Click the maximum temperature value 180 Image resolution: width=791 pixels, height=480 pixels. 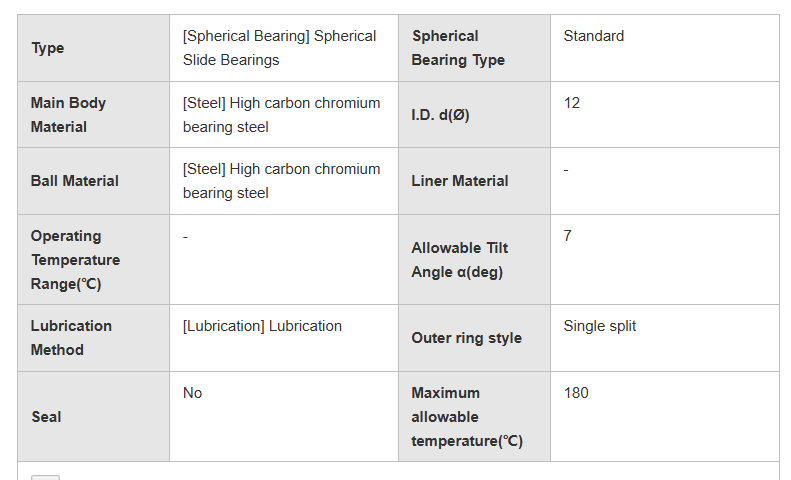[576, 393]
